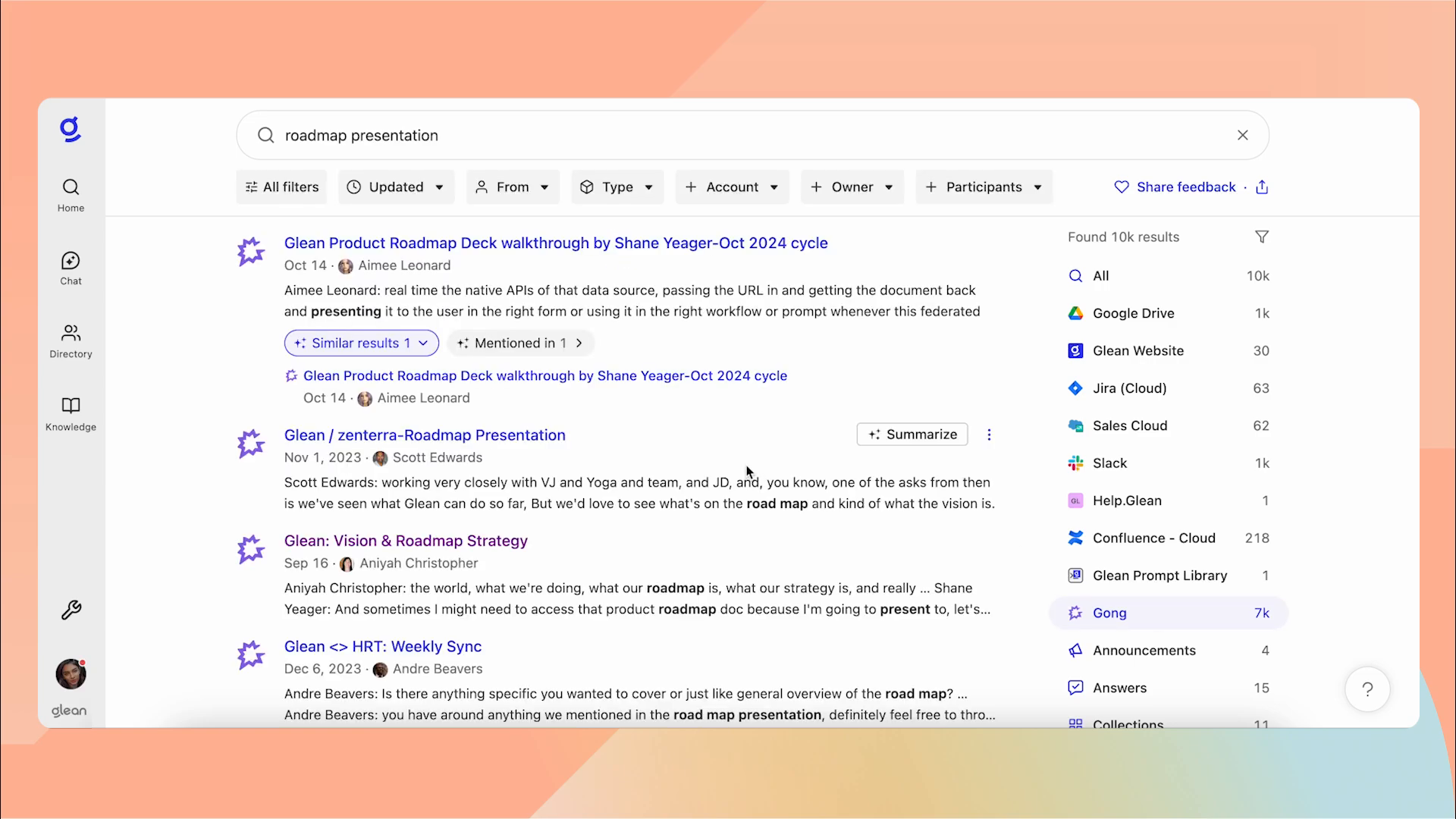This screenshot has width=1456, height=819.
Task: Open settings via the wrench icon
Action: pyautogui.click(x=71, y=610)
